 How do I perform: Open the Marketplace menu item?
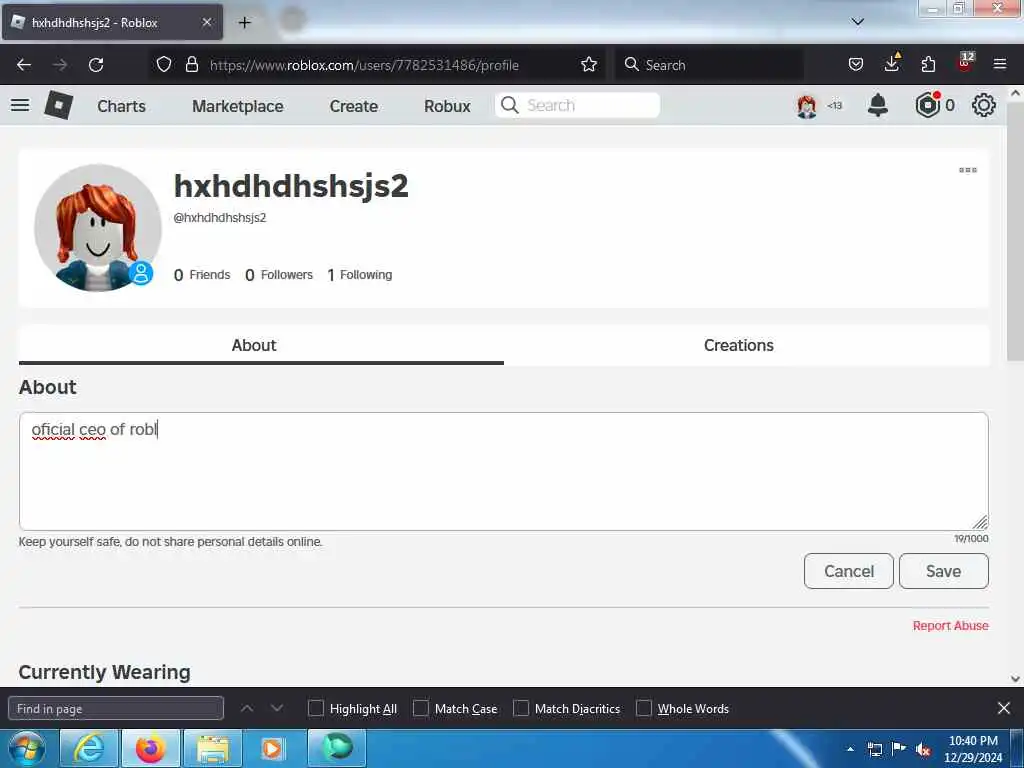(238, 106)
